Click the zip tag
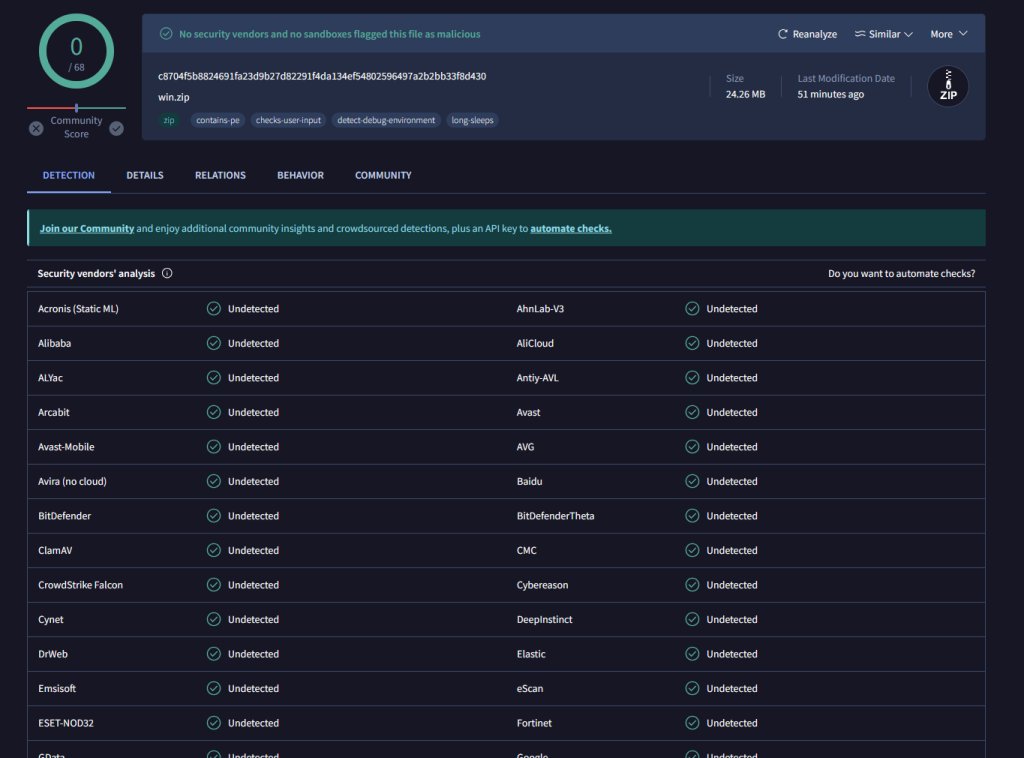1024x758 pixels. 169,120
